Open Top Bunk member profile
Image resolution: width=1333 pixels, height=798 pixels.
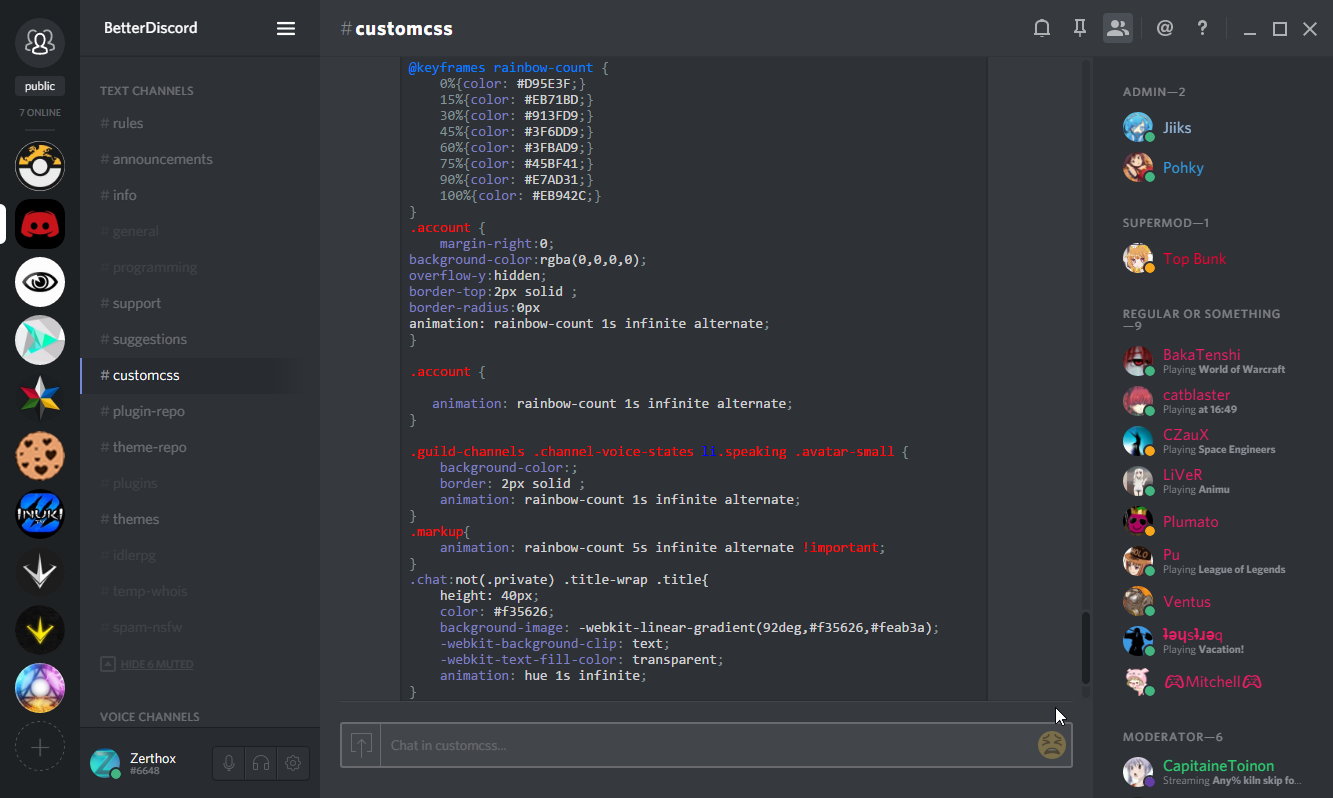1213,259
